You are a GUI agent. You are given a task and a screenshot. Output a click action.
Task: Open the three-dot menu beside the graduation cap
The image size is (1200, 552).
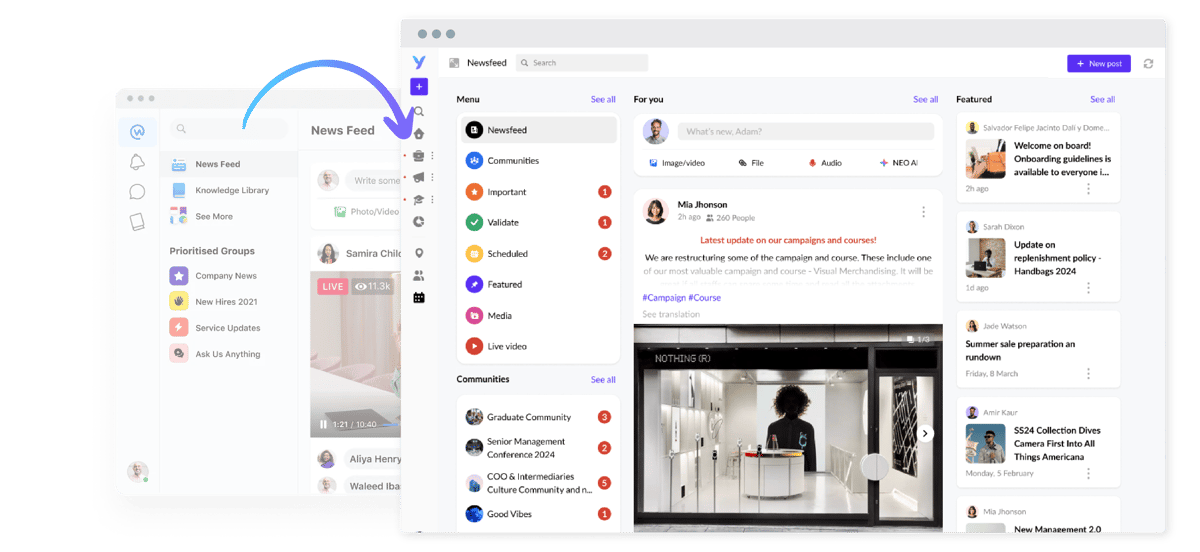pos(432,200)
